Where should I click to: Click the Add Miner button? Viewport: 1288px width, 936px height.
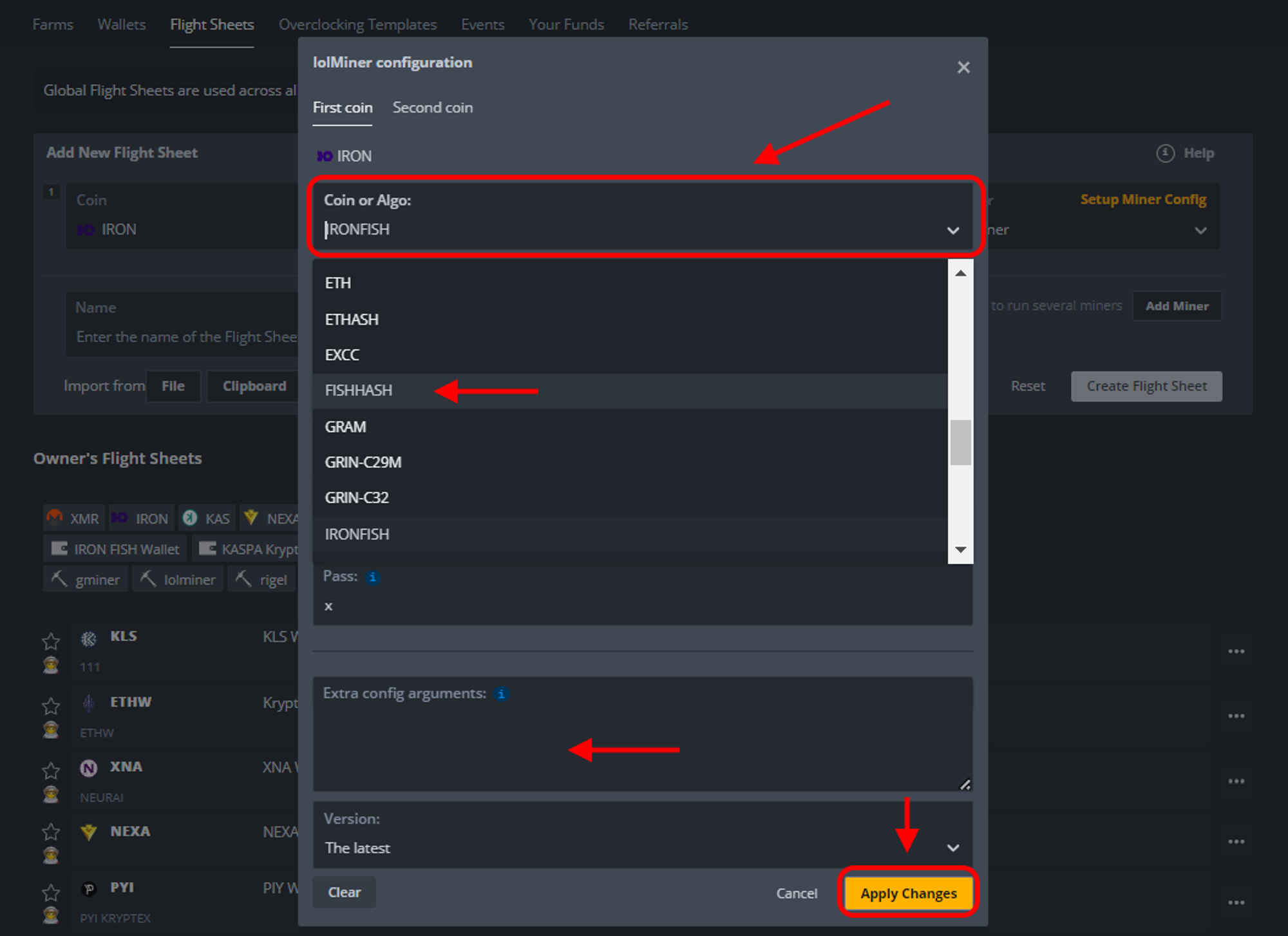pos(1177,306)
